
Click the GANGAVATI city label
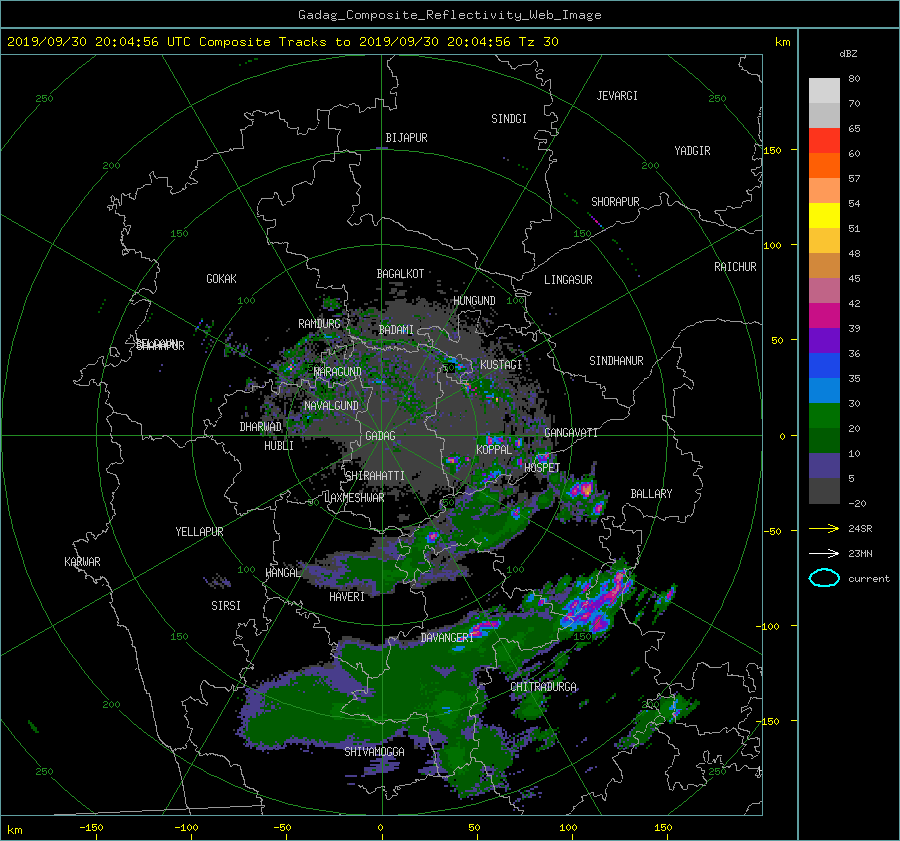571,433
